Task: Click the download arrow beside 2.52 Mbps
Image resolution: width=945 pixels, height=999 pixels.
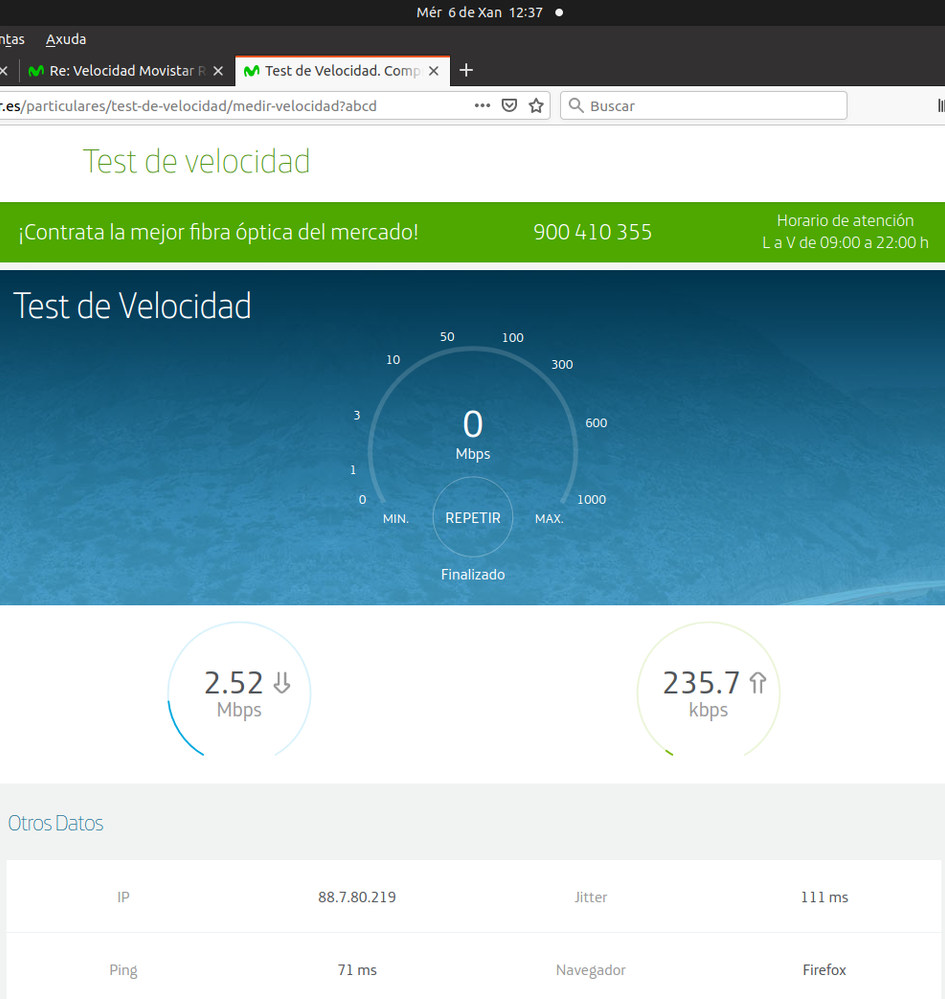Action: tap(282, 683)
